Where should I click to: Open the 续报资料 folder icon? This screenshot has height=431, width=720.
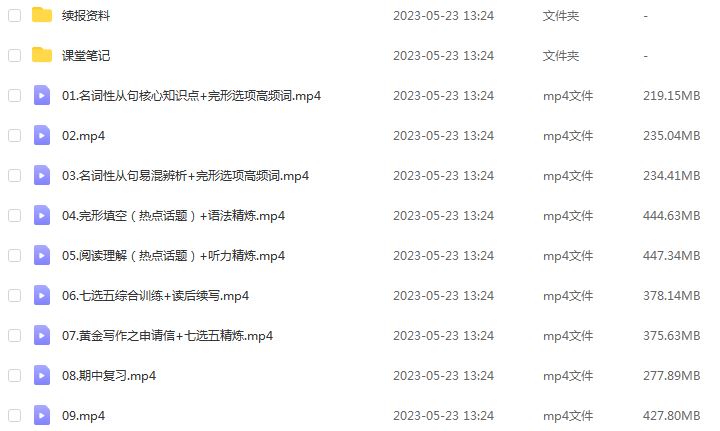pyautogui.click(x=42, y=15)
